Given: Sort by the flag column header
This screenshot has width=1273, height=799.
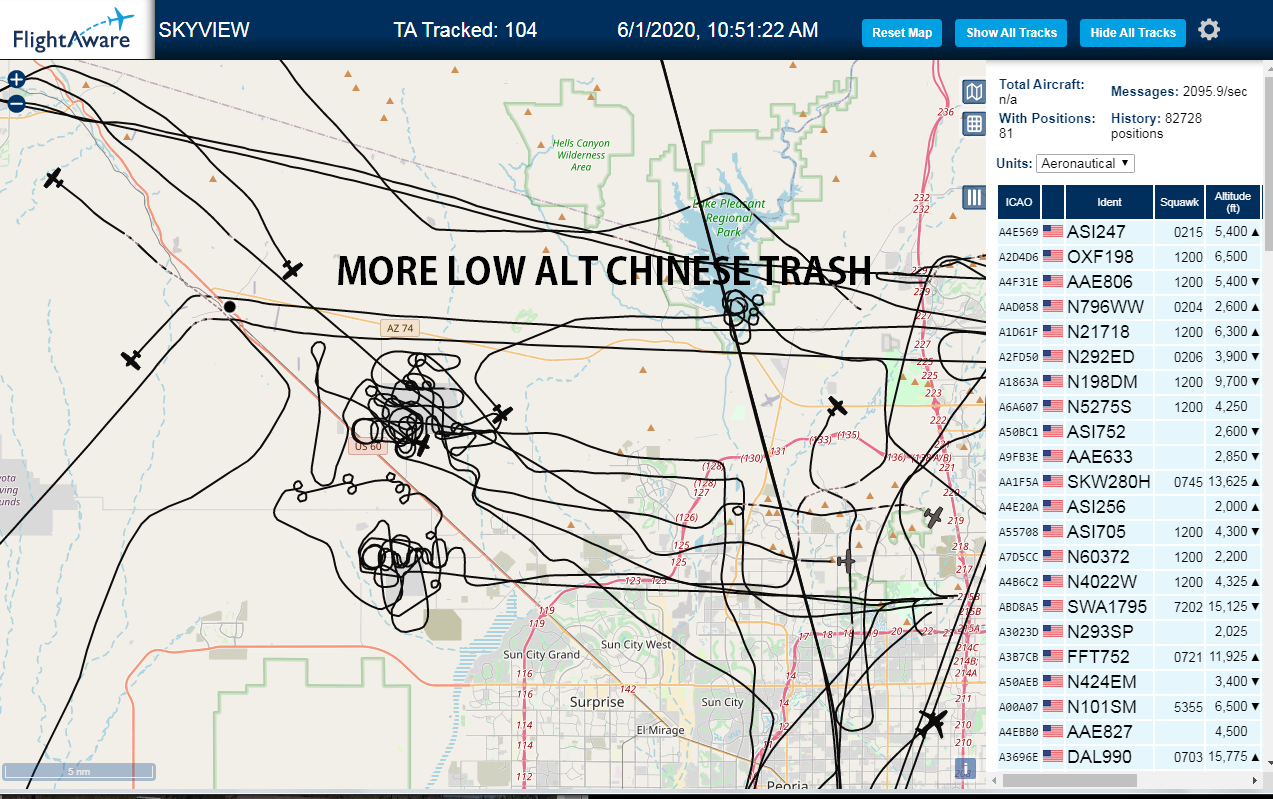Looking at the screenshot, I should 1053,202.
